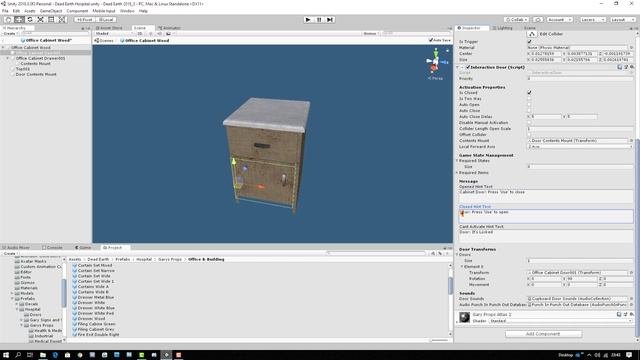Toggle the Local handle rotation button

click(x=106, y=20)
